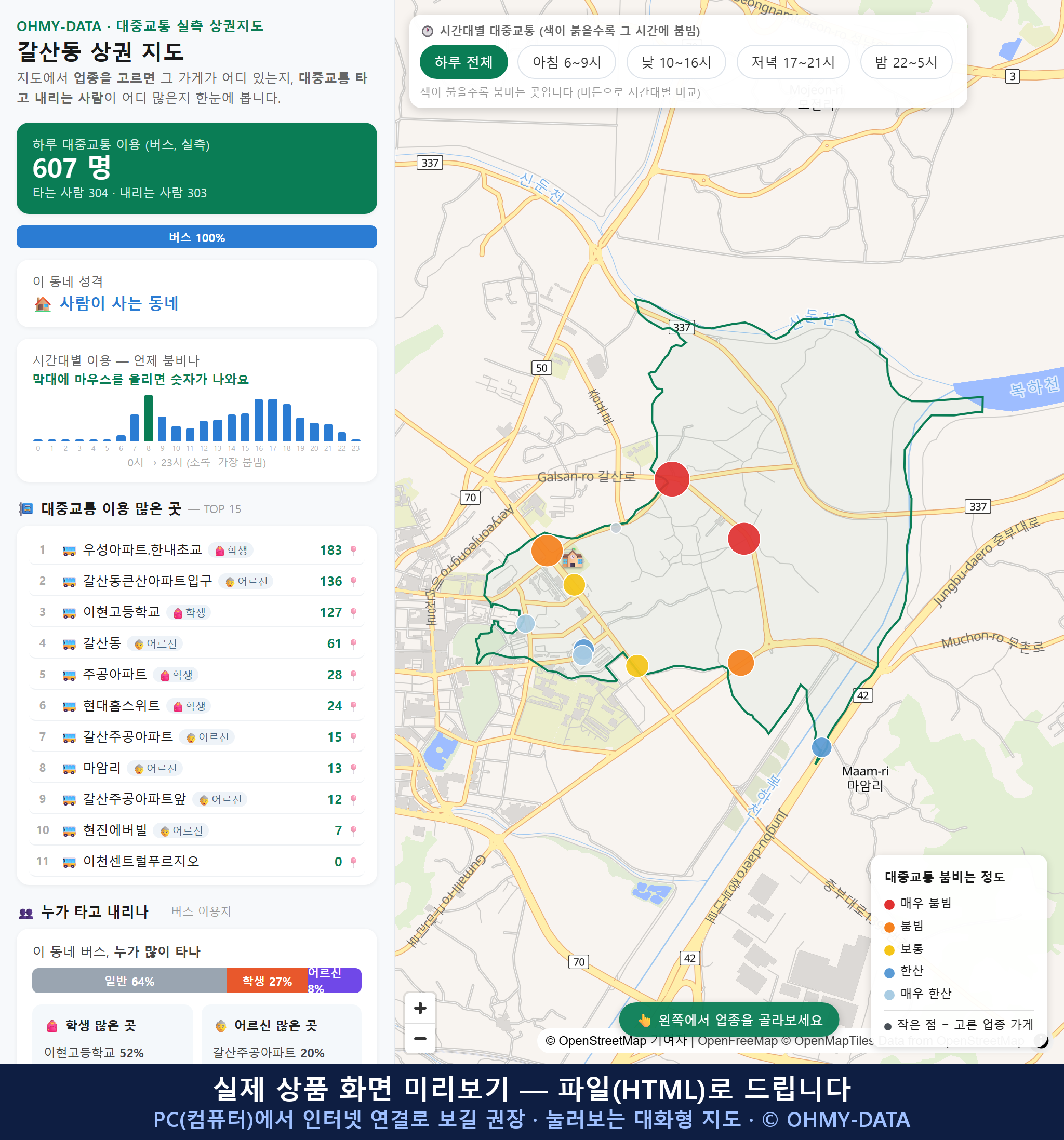The image size is (1064, 1140).
Task: Click the red stop marker on Galsan-ro
Action: (x=672, y=479)
